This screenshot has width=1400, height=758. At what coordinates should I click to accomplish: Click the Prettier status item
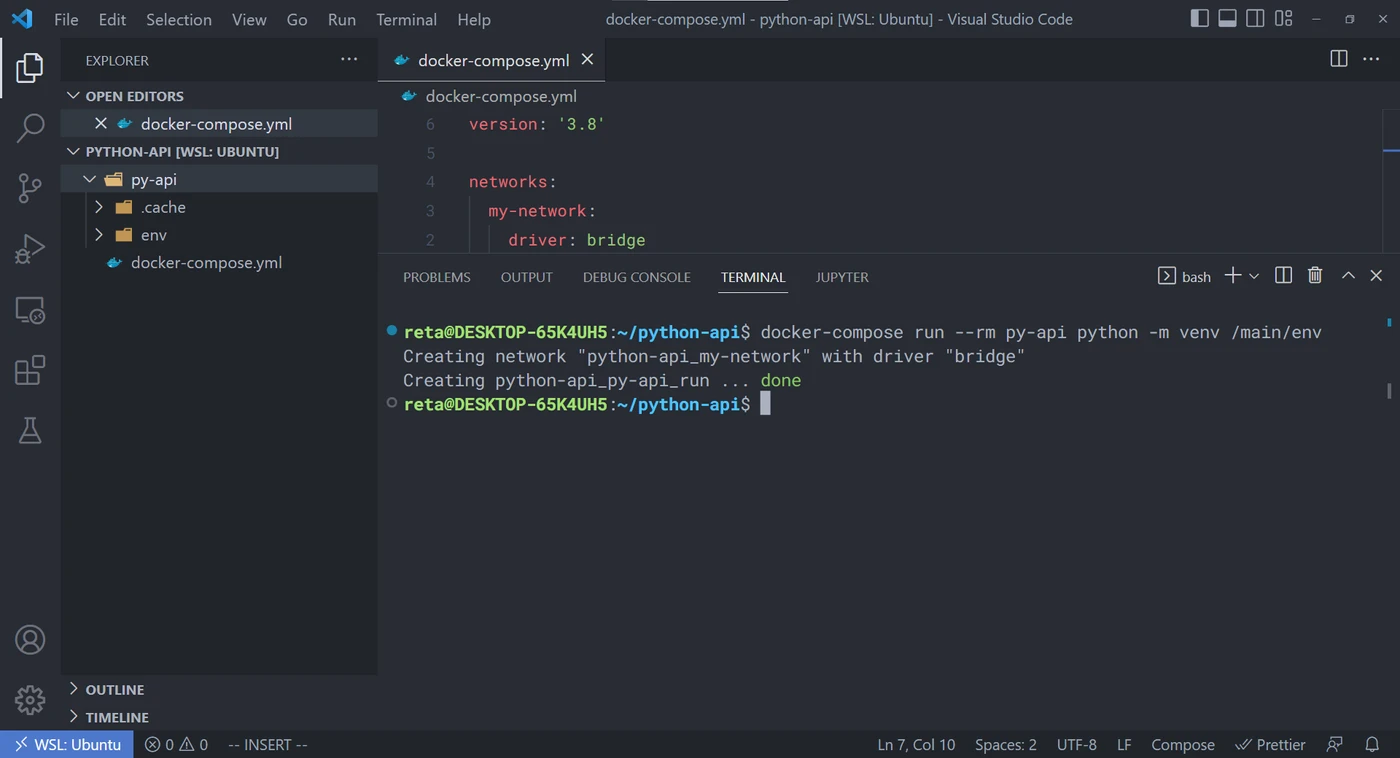[1270, 744]
